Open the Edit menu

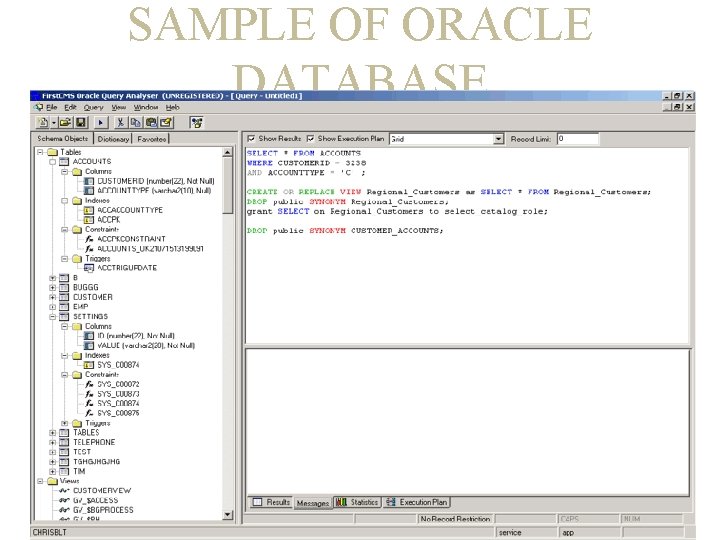click(x=70, y=107)
